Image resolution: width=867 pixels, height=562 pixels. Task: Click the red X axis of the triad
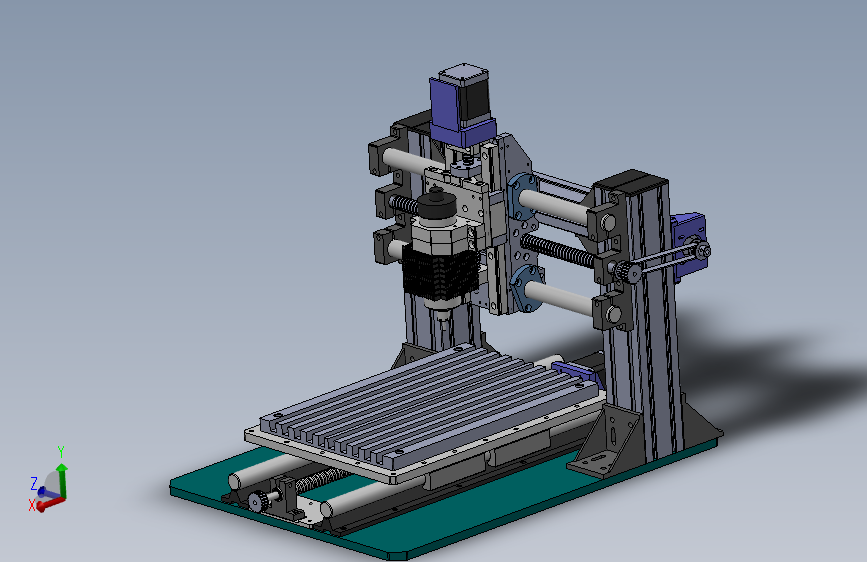50,503
